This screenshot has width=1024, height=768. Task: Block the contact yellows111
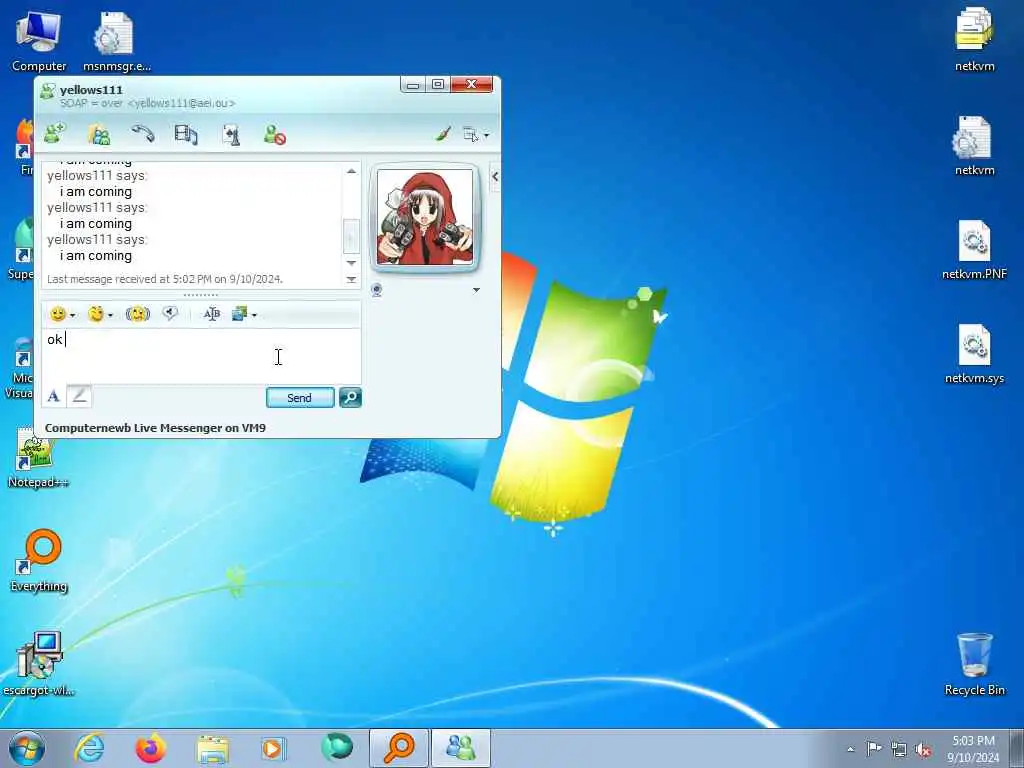275,135
